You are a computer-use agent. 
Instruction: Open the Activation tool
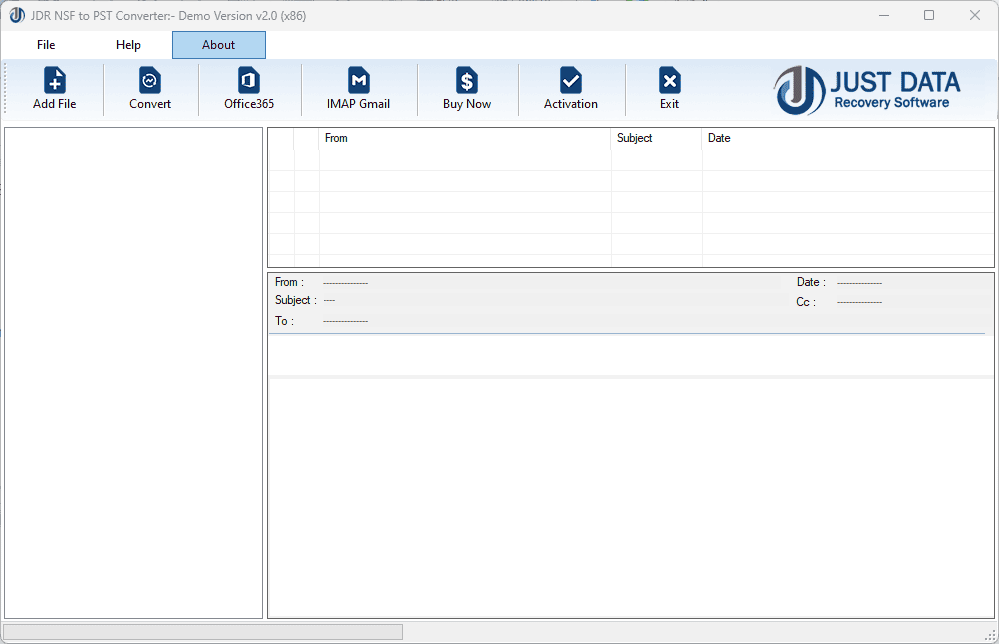(x=570, y=88)
